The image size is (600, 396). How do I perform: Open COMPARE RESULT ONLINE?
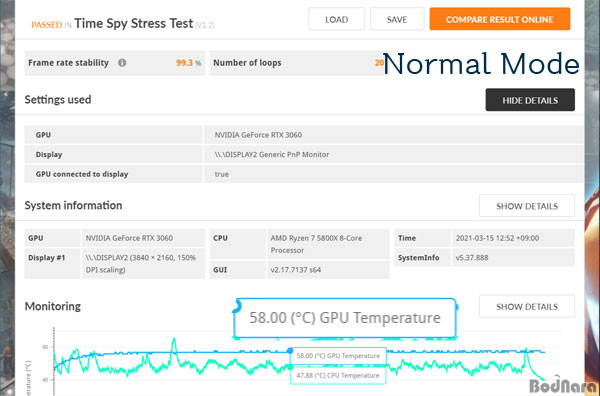click(500, 19)
